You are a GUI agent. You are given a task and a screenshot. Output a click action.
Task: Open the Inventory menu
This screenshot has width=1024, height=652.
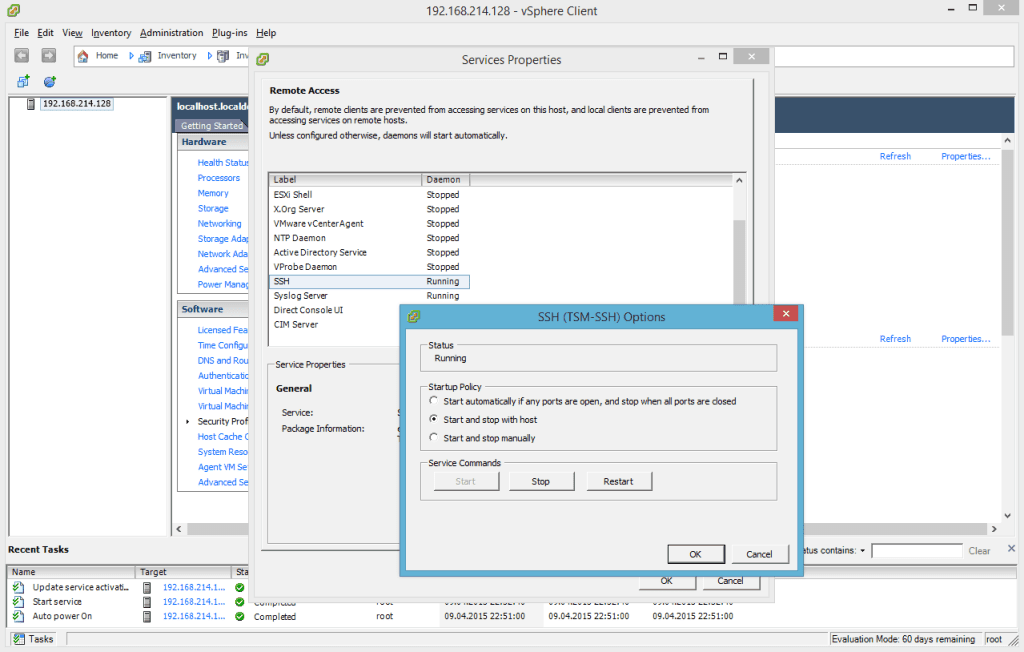pos(111,33)
